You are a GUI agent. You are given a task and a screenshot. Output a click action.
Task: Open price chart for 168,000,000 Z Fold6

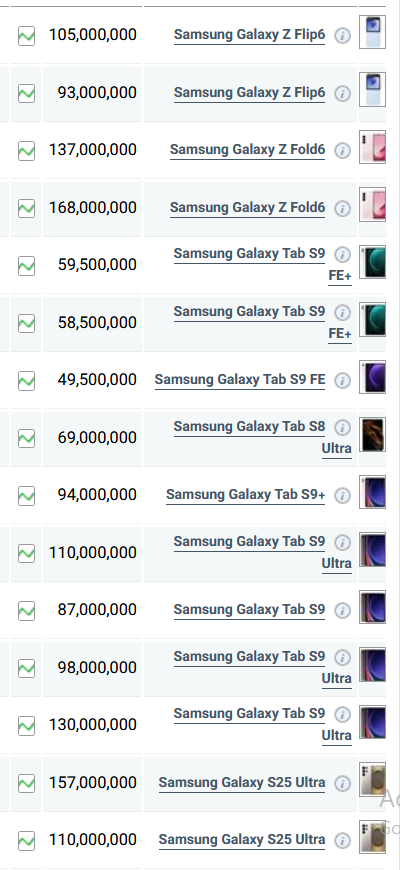26,209
